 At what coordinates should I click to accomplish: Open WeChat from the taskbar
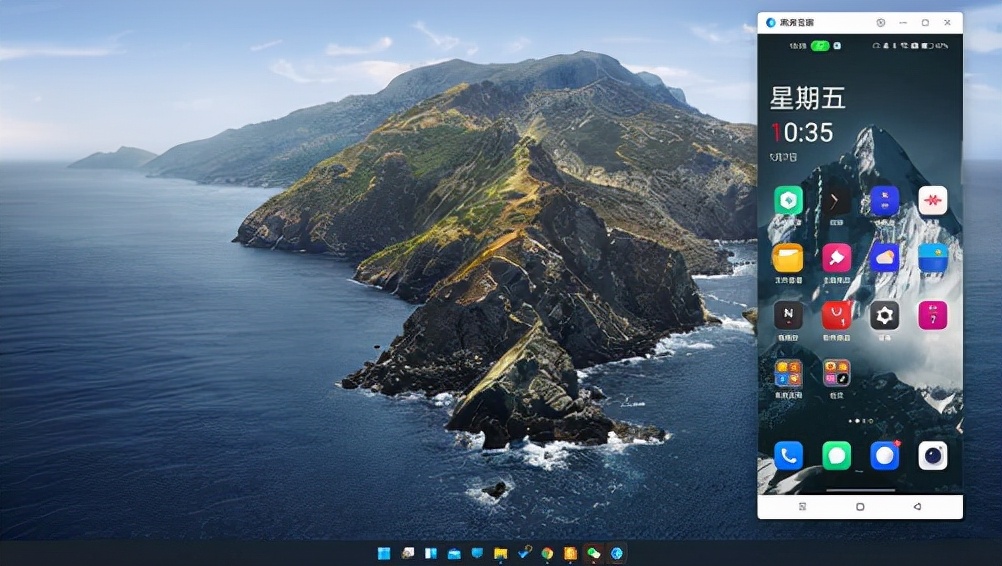594,553
